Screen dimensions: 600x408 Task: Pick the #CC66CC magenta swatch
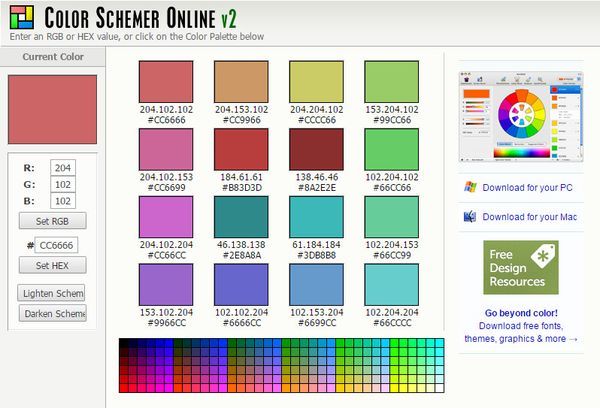(166, 217)
